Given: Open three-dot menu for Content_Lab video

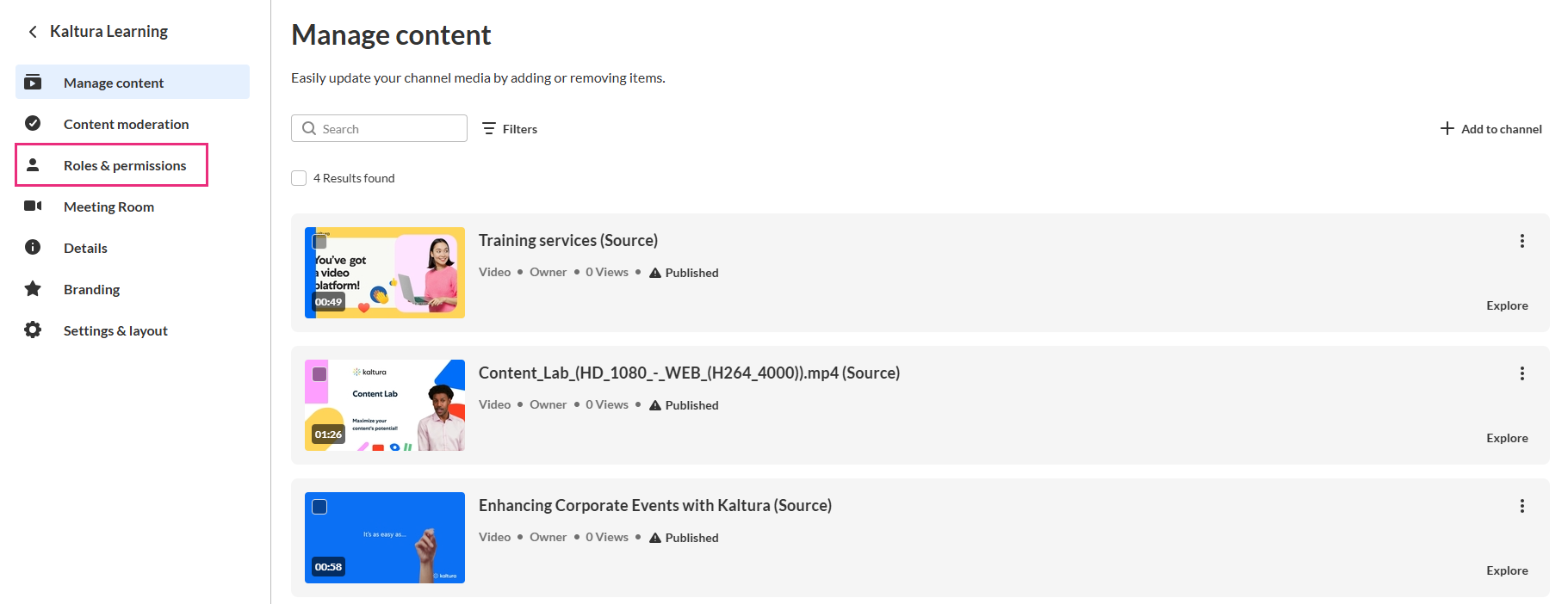Looking at the screenshot, I should point(1522,373).
